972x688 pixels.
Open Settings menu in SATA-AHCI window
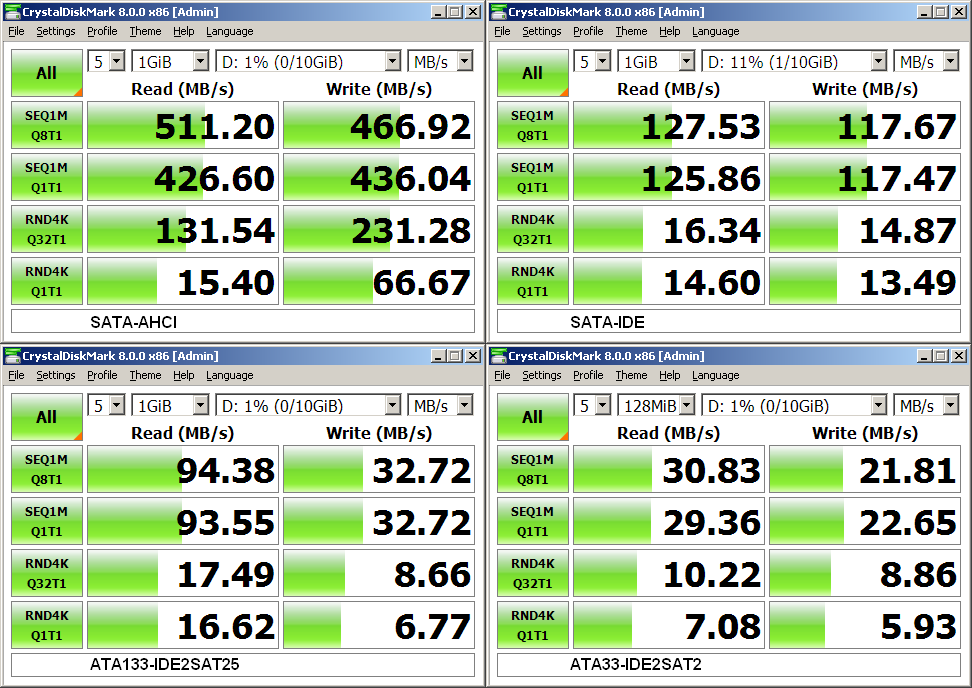pyautogui.click(x=56, y=31)
